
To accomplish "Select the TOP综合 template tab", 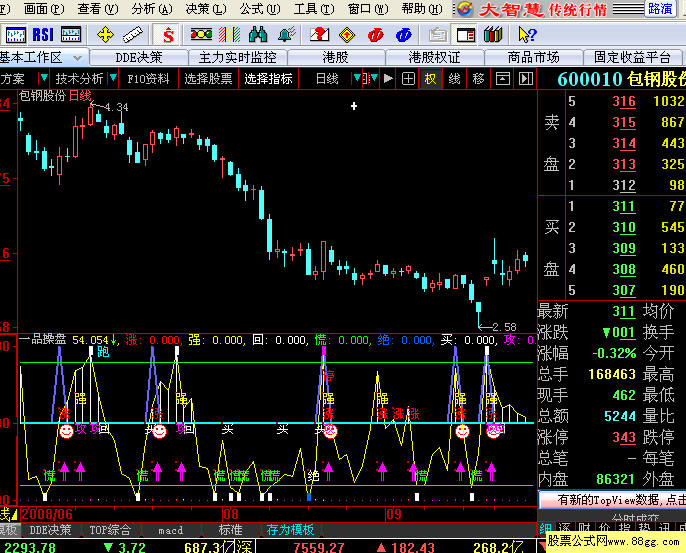I will click(x=110, y=530).
